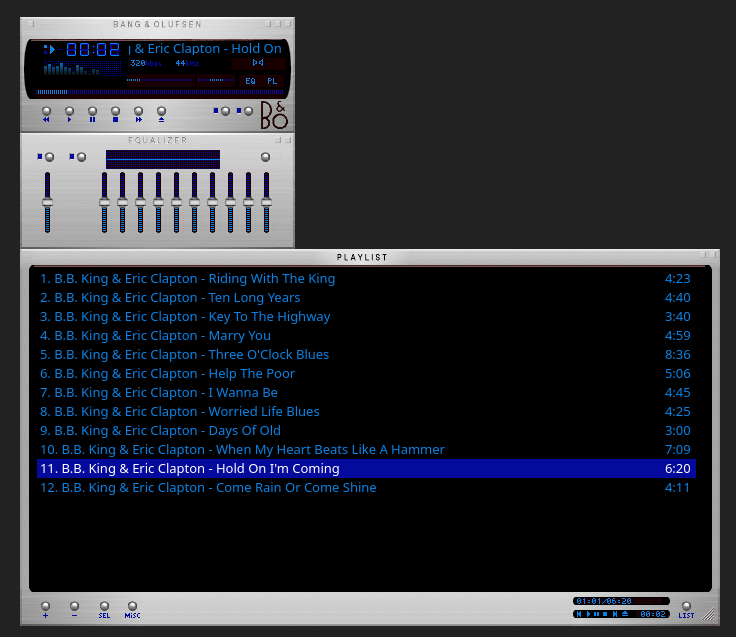The height and width of the screenshot is (637, 736).
Task: Select track 5 Three O'Clock Blues
Action: (x=366, y=355)
